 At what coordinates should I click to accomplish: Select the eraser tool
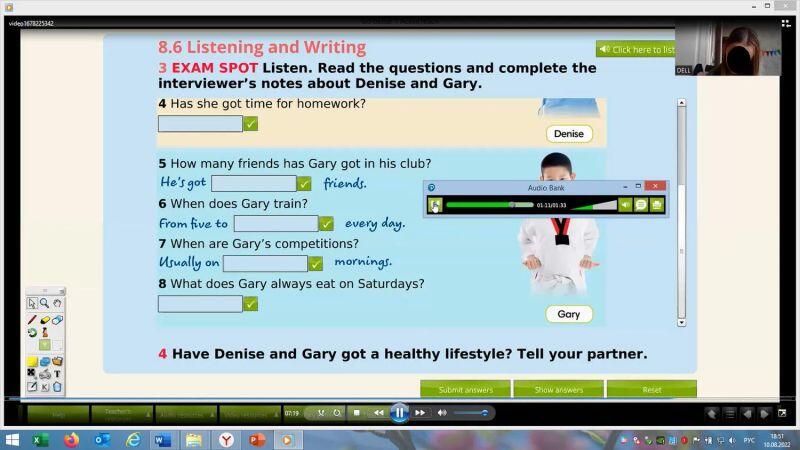57,320
